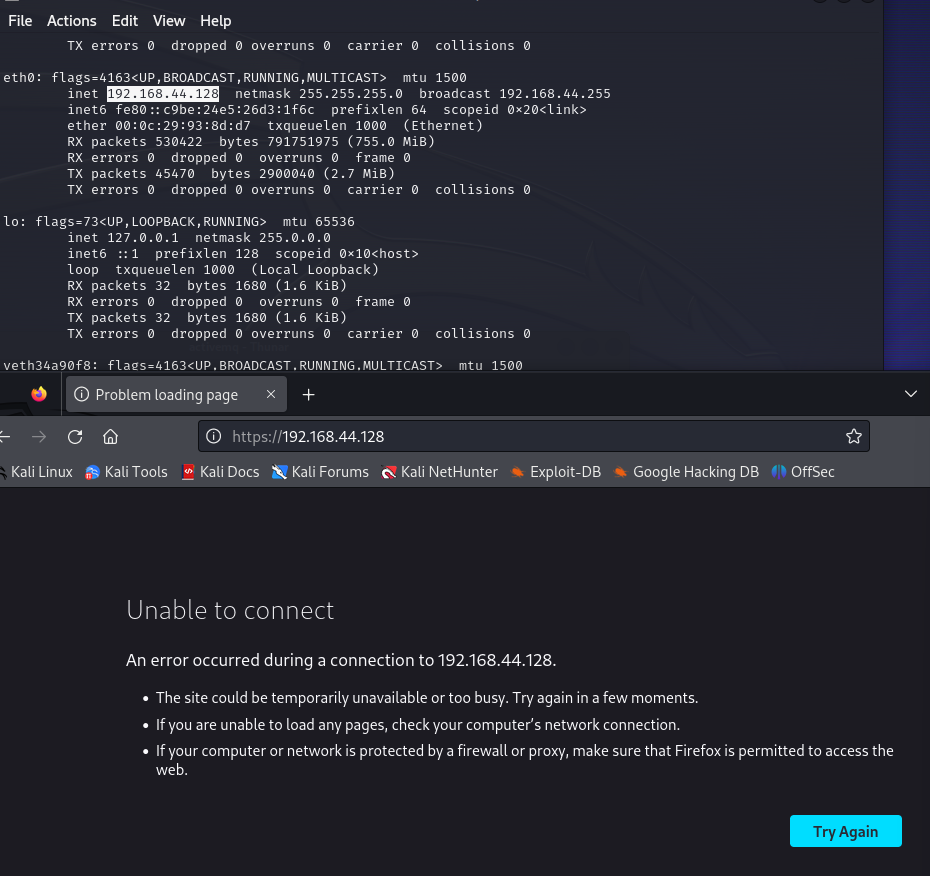The image size is (930, 876).
Task: Select the Problem loading page tab
Action: click(x=165, y=394)
